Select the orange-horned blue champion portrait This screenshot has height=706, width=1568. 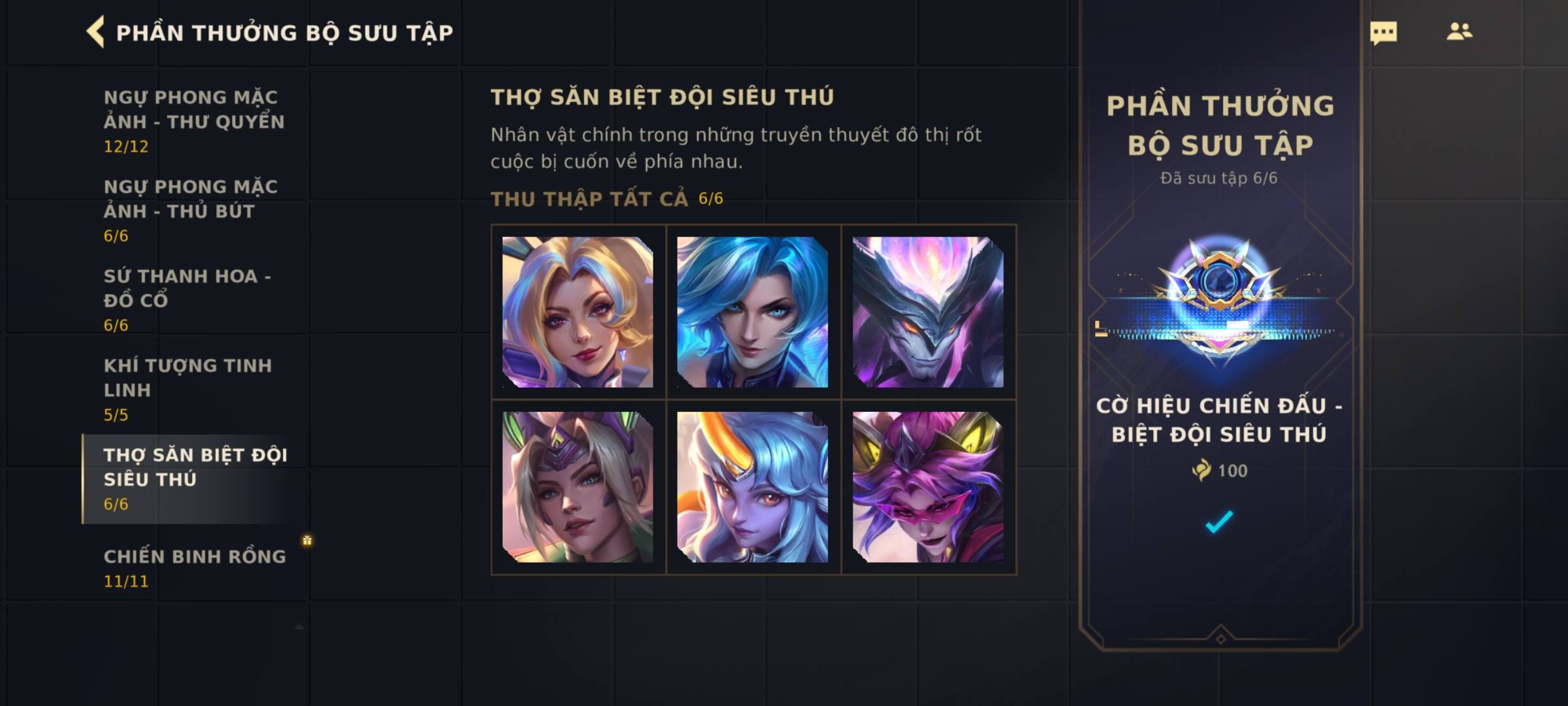[x=753, y=487]
